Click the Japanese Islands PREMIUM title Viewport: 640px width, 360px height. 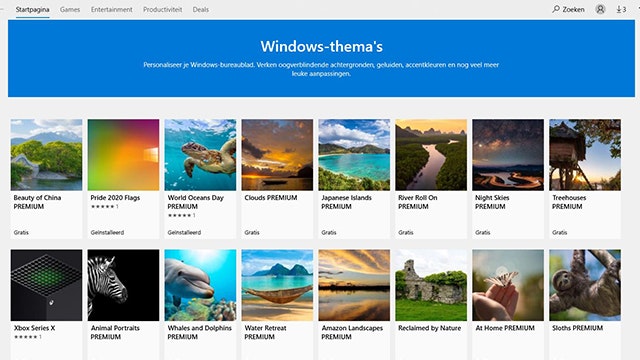[346, 202]
